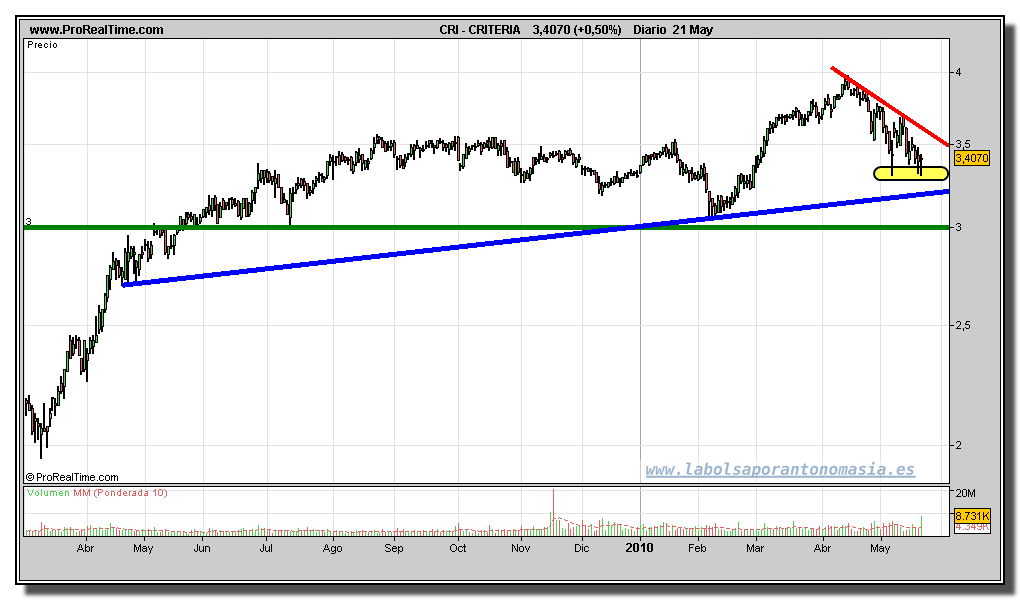Click the www.labolsaporantonomasia.es watermark link
This screenshot has height=600, width=1020.
coord(779,470)
